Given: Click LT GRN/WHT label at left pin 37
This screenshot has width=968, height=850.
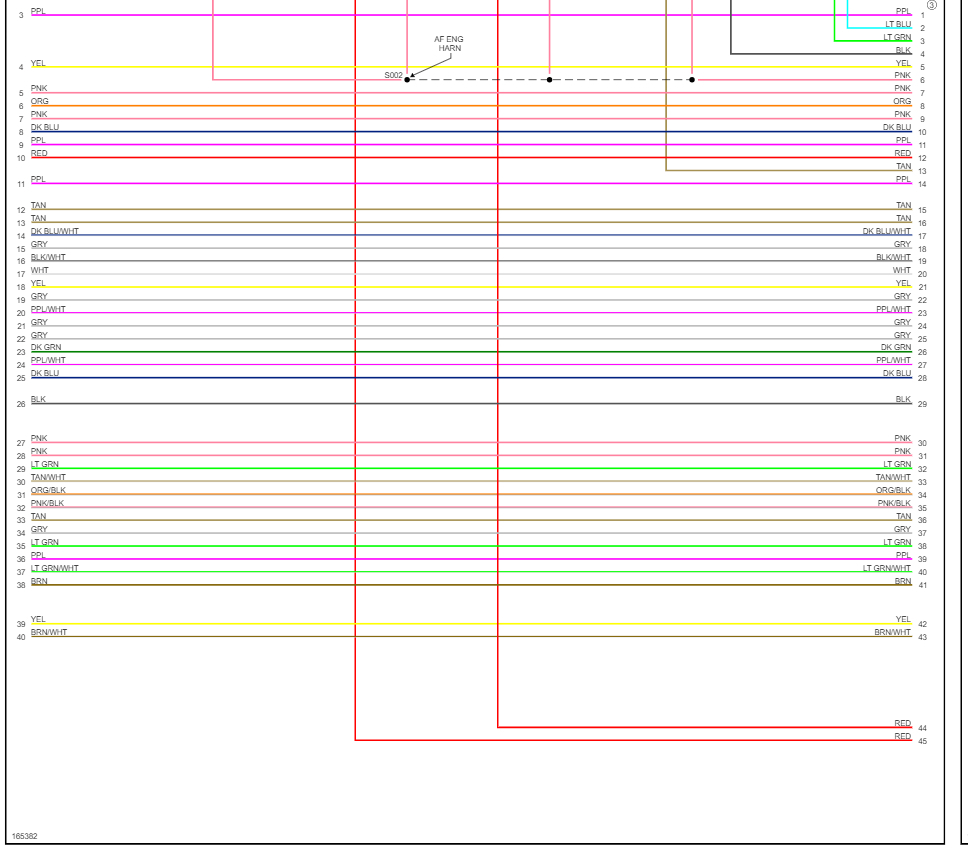Looking at the screenshot, I should (x=54, y=568).
